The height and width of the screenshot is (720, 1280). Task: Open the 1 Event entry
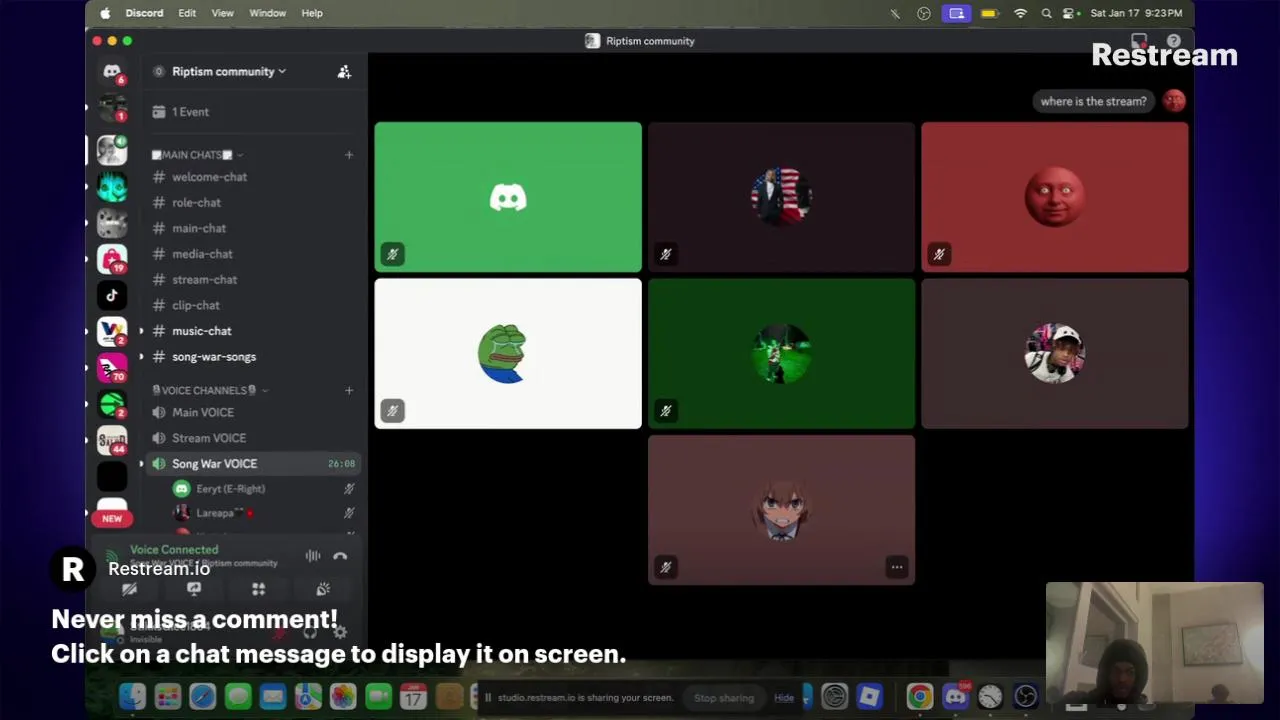tap(255, 112)
